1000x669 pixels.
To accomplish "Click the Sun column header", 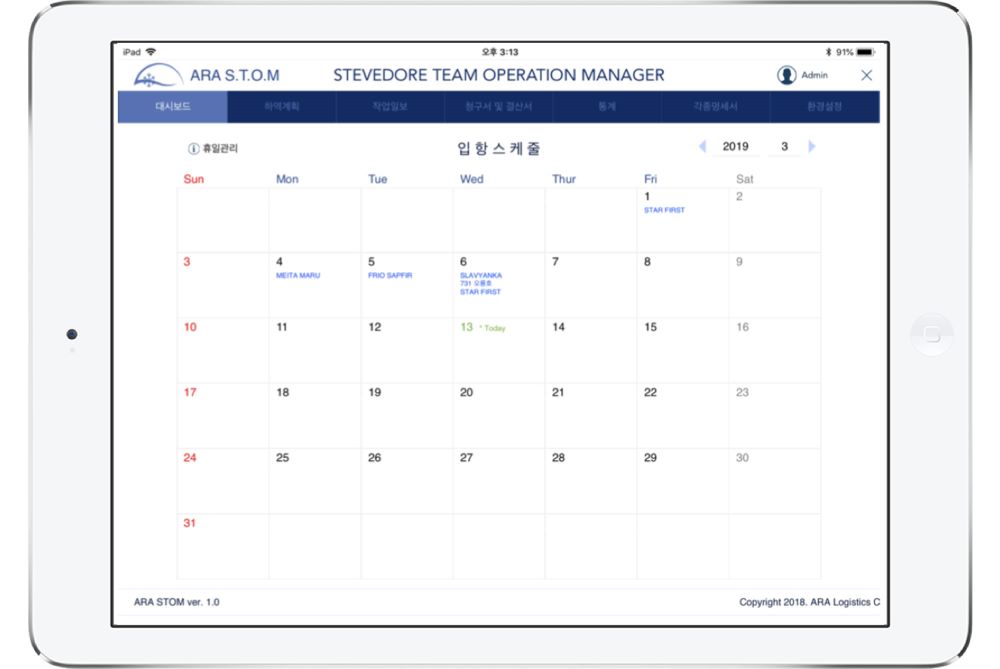I will pyautogui.click(x=194, y=179).
